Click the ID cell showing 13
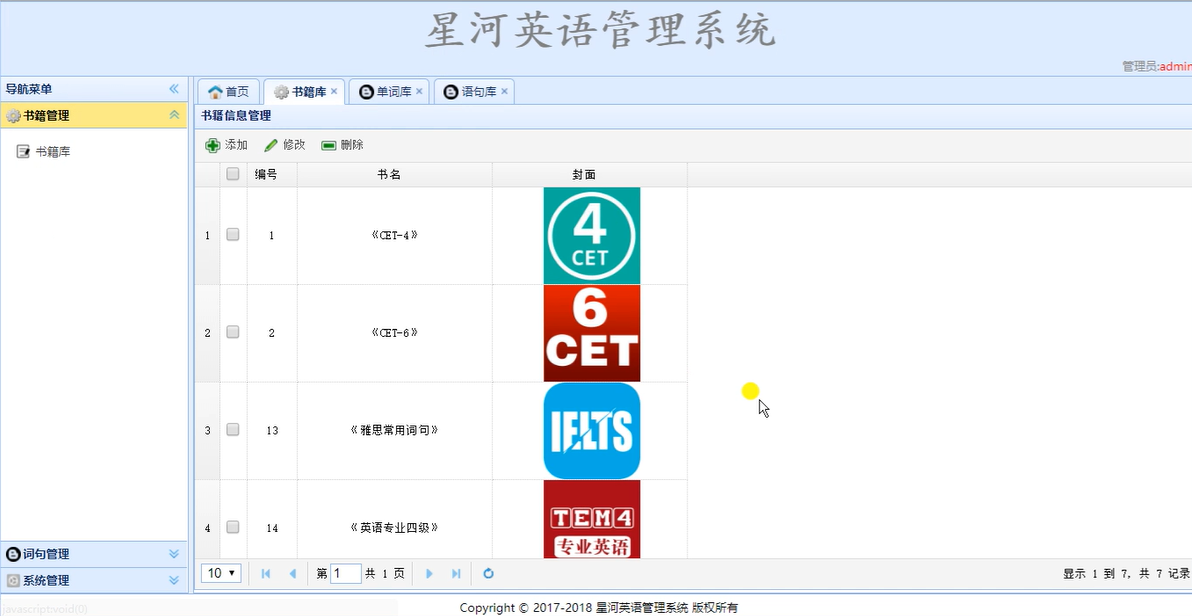Viewport: 1192px width, 616px height. pos(272,430)
